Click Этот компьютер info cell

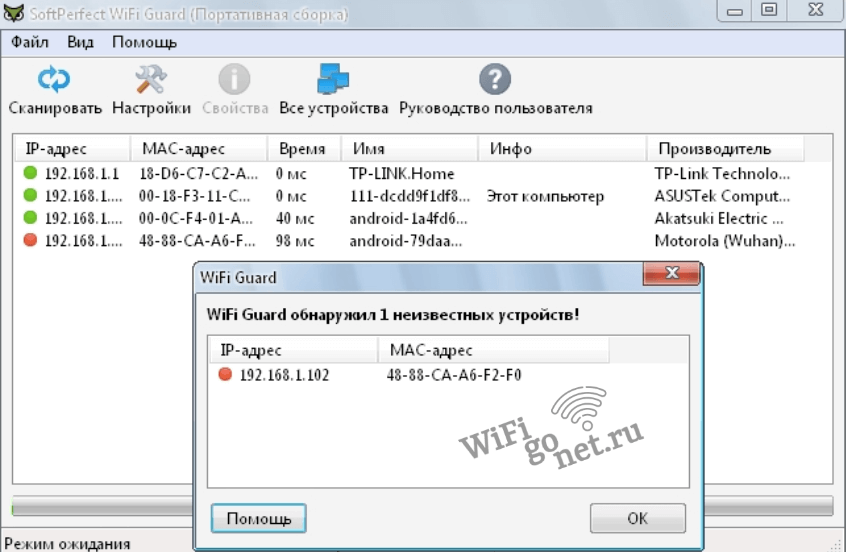(545, 196)
